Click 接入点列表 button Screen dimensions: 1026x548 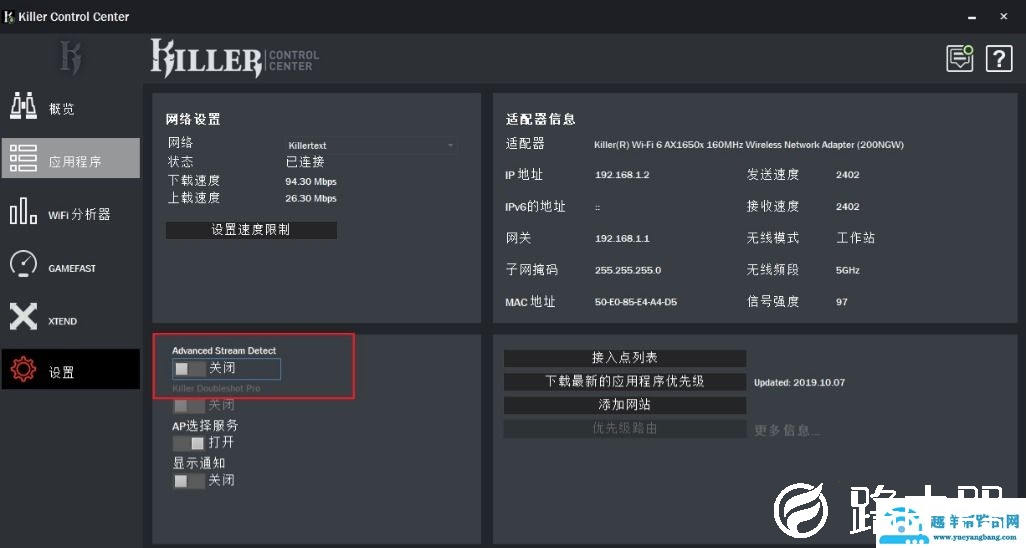pyautogui.click(x=625, y=357)
